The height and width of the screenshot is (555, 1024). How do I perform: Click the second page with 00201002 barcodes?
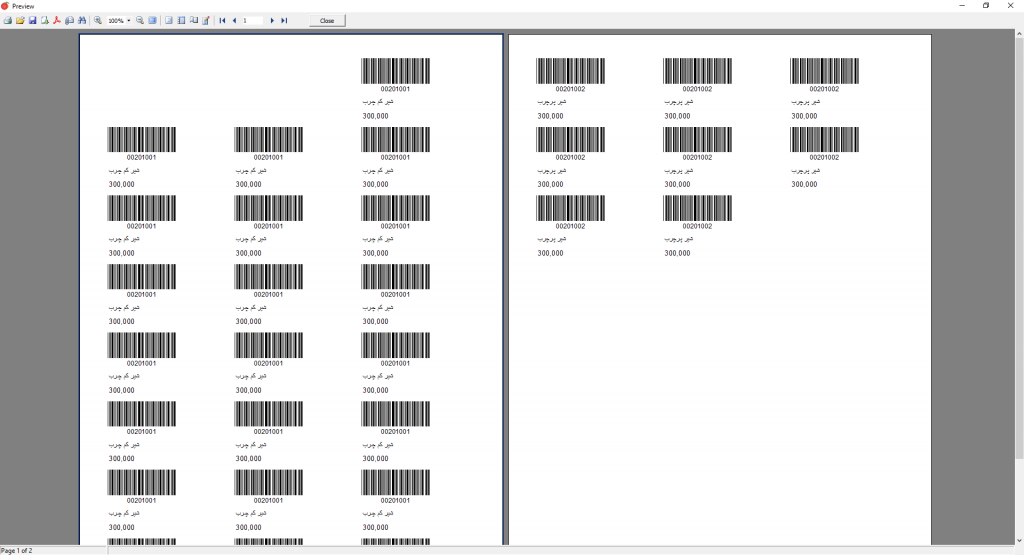(x=719, y=350)
